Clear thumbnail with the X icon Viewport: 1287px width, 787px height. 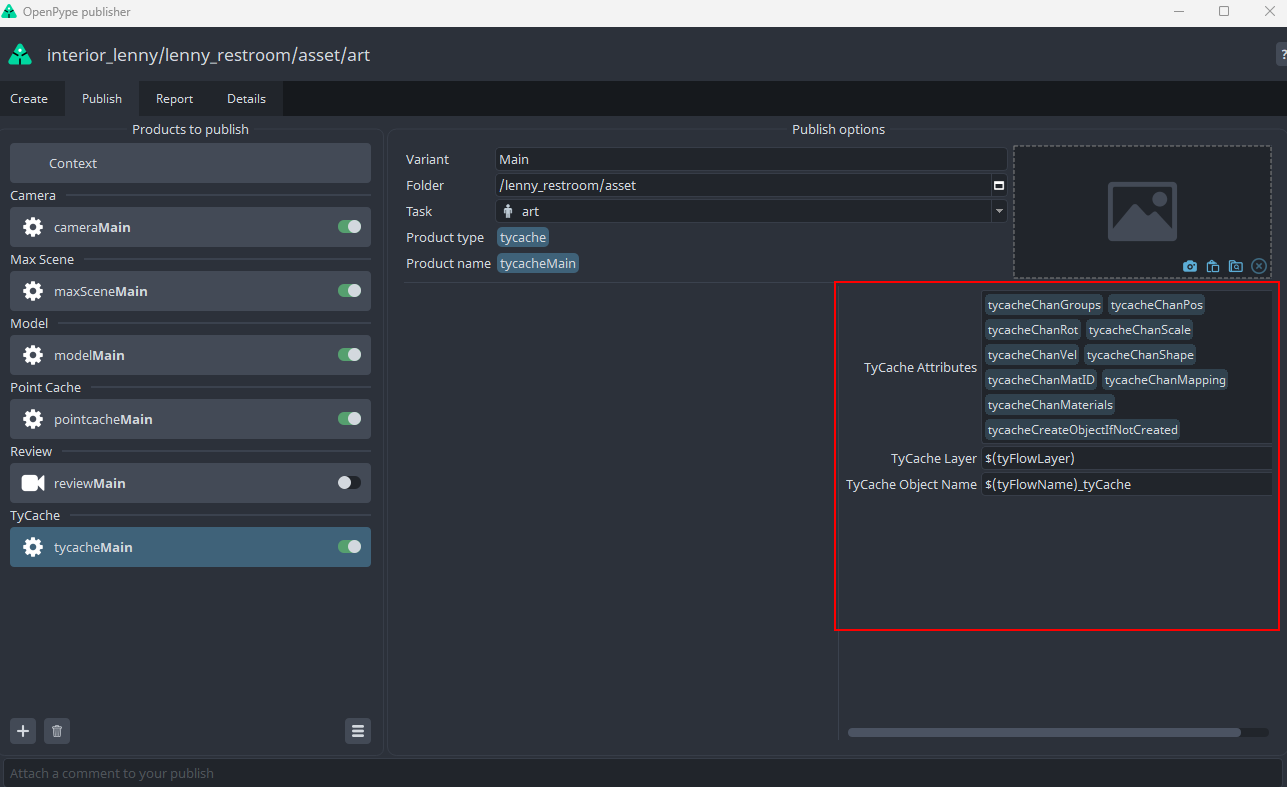coord(1259,266)
